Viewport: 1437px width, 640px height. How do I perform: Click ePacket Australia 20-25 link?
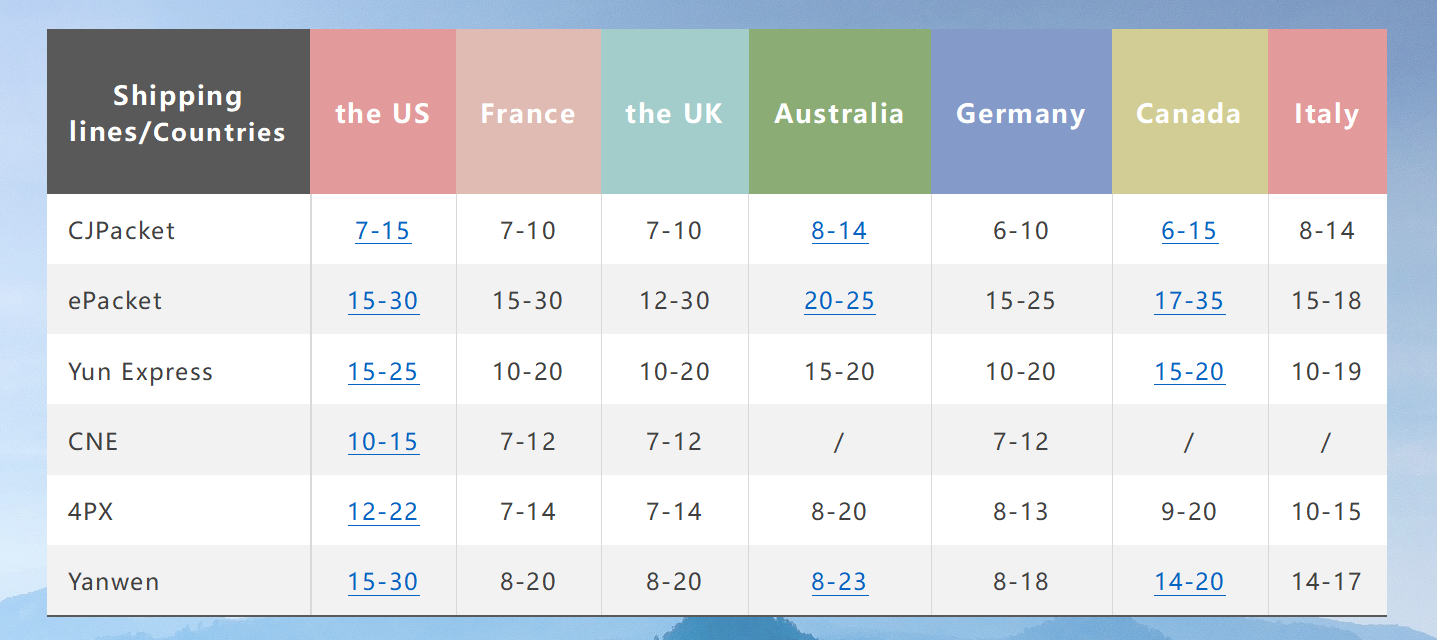click(839, 301)
